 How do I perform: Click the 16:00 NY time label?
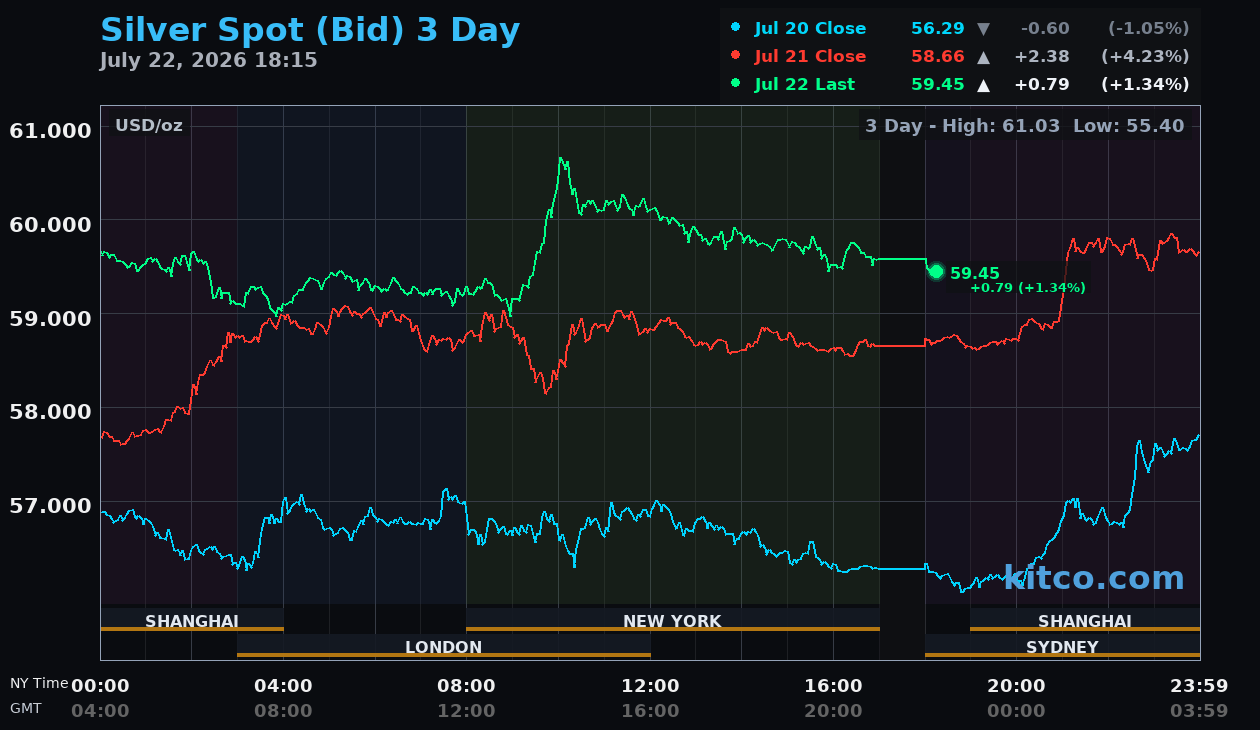[833, 686]
